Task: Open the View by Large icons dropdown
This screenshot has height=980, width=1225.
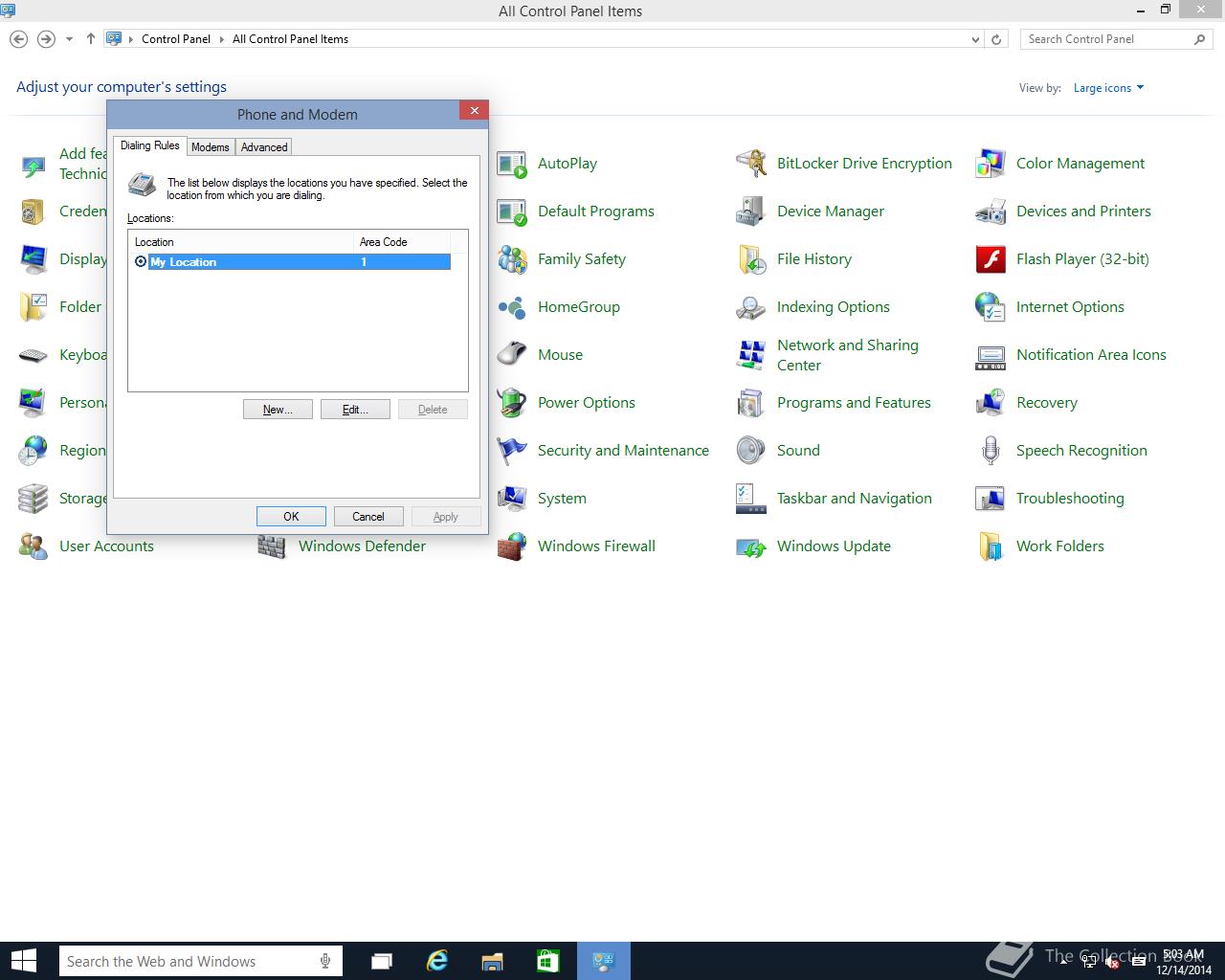Action: coord(1108,88)
